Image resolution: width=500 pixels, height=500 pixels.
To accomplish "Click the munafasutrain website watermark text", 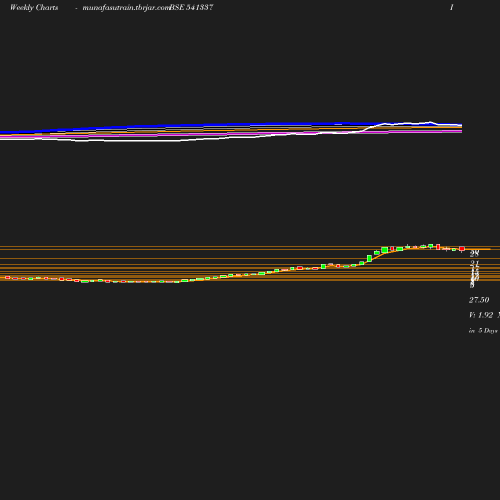I will coord(126,8).
